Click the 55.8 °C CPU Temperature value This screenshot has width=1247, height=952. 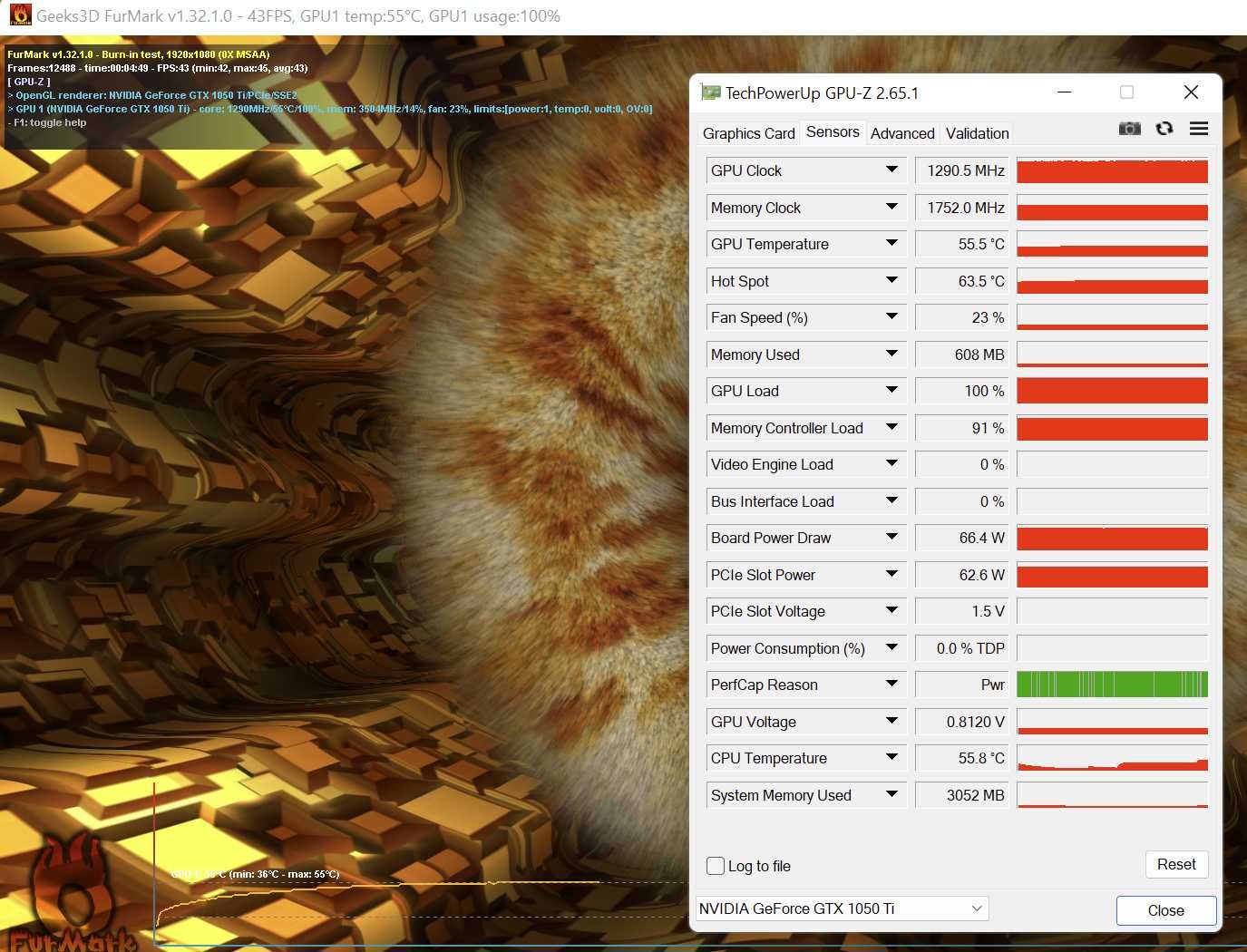[962, 758]
